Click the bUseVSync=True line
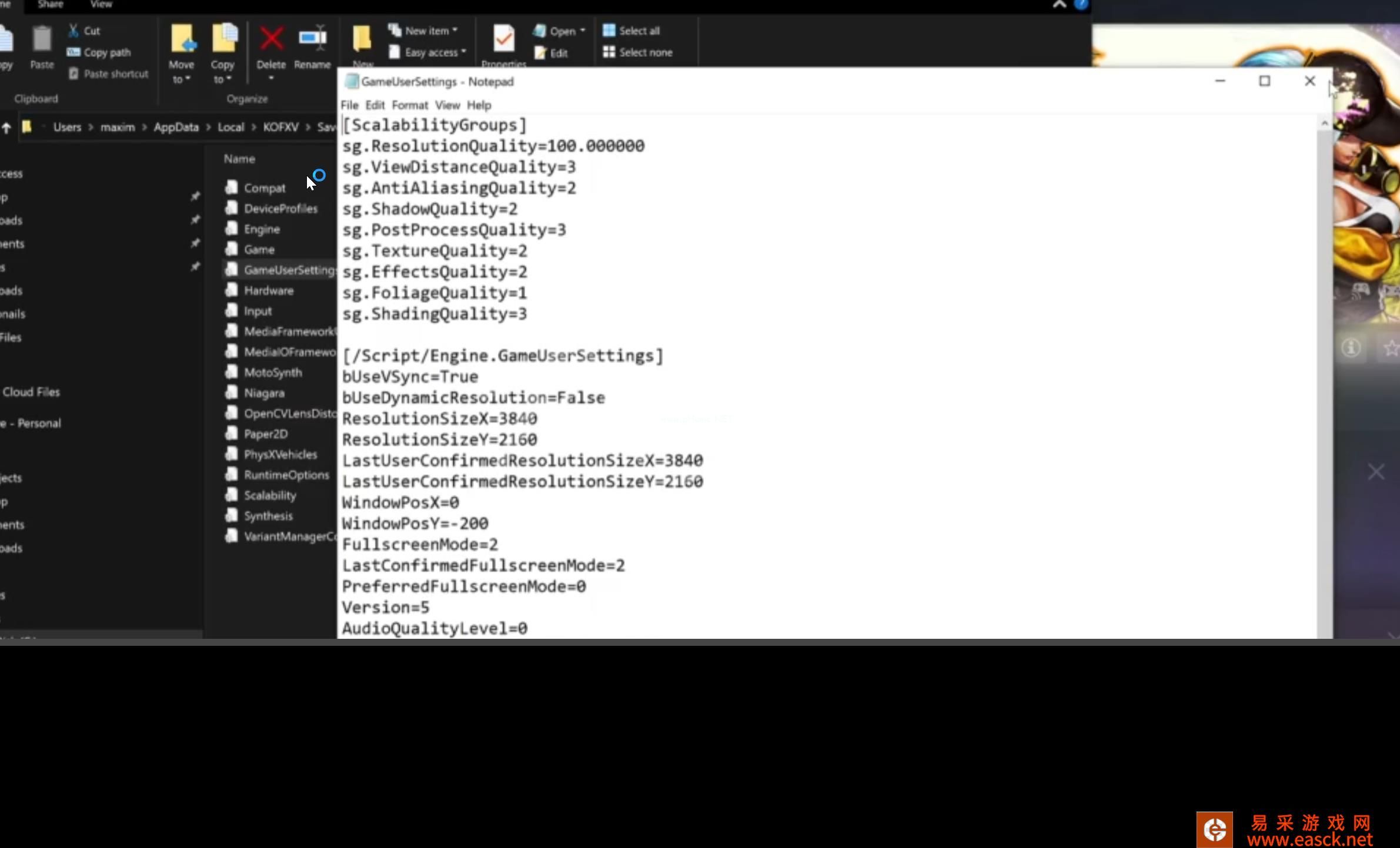1400x848 pixels. pos(410,377)
